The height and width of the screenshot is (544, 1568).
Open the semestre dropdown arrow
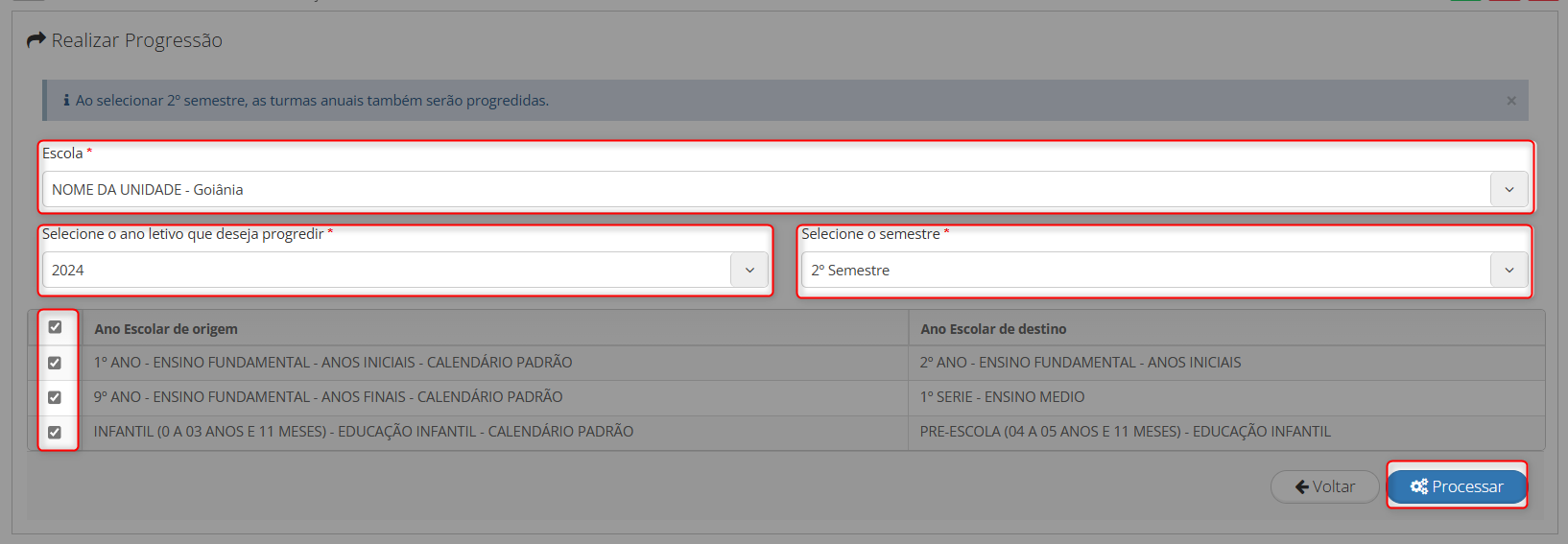1509,271
